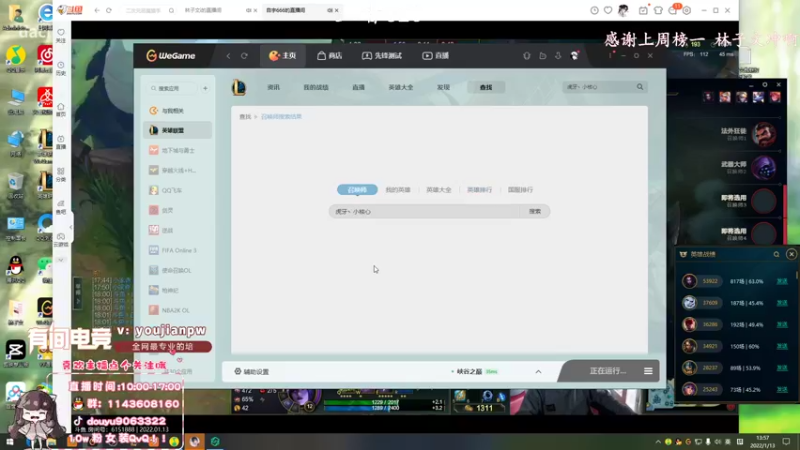Refresh the WeGame page

pyautogui.click(x=244, y=56)
